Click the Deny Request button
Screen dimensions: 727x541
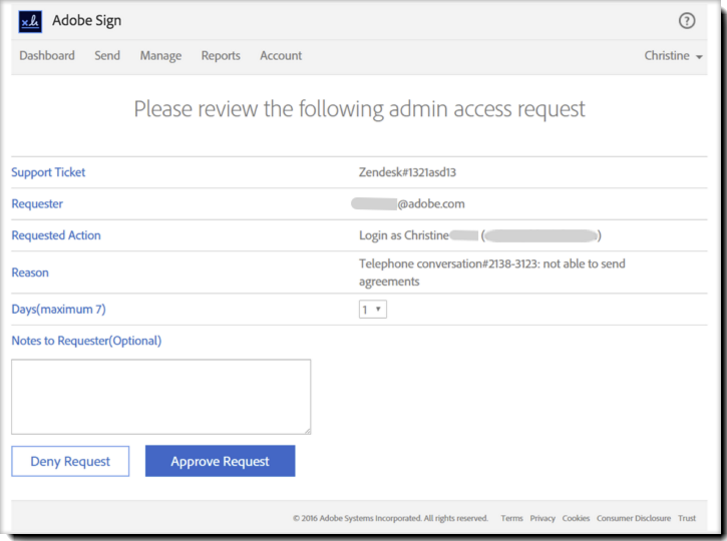tap(70, 461)
